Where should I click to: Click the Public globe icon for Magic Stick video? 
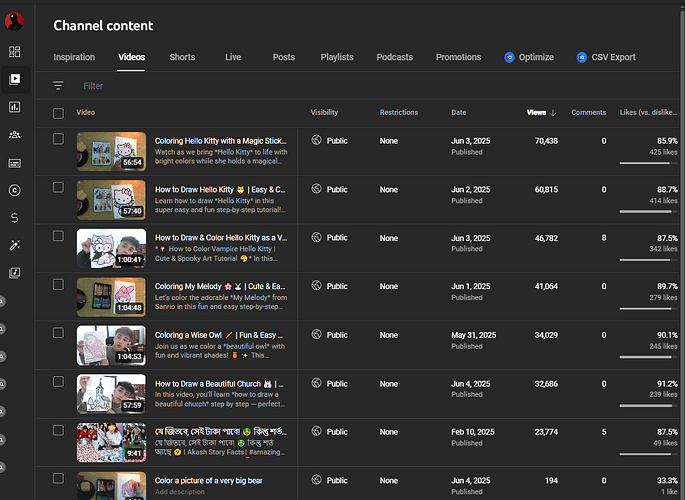(317, 140)
